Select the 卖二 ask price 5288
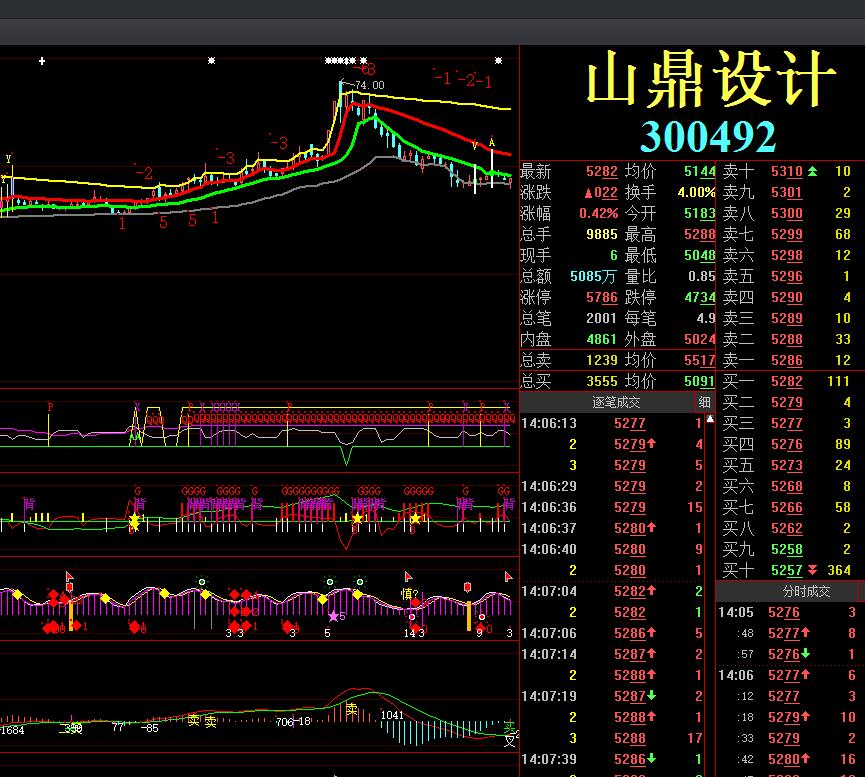This screenshot has width=865, height=777. (x=787, y=339)
